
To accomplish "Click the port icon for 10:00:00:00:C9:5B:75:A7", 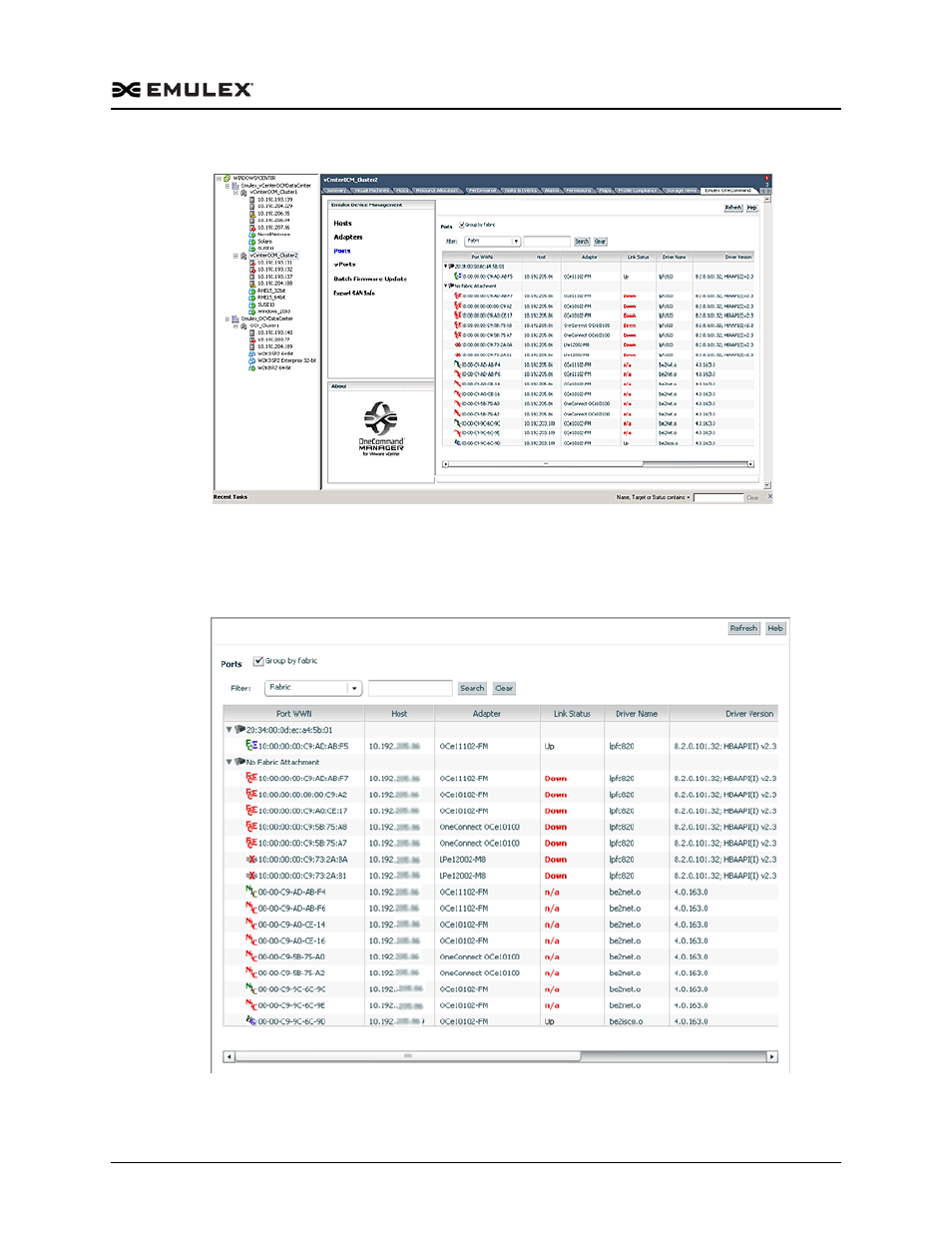I will pyautogui.click(x=251, y=843).
